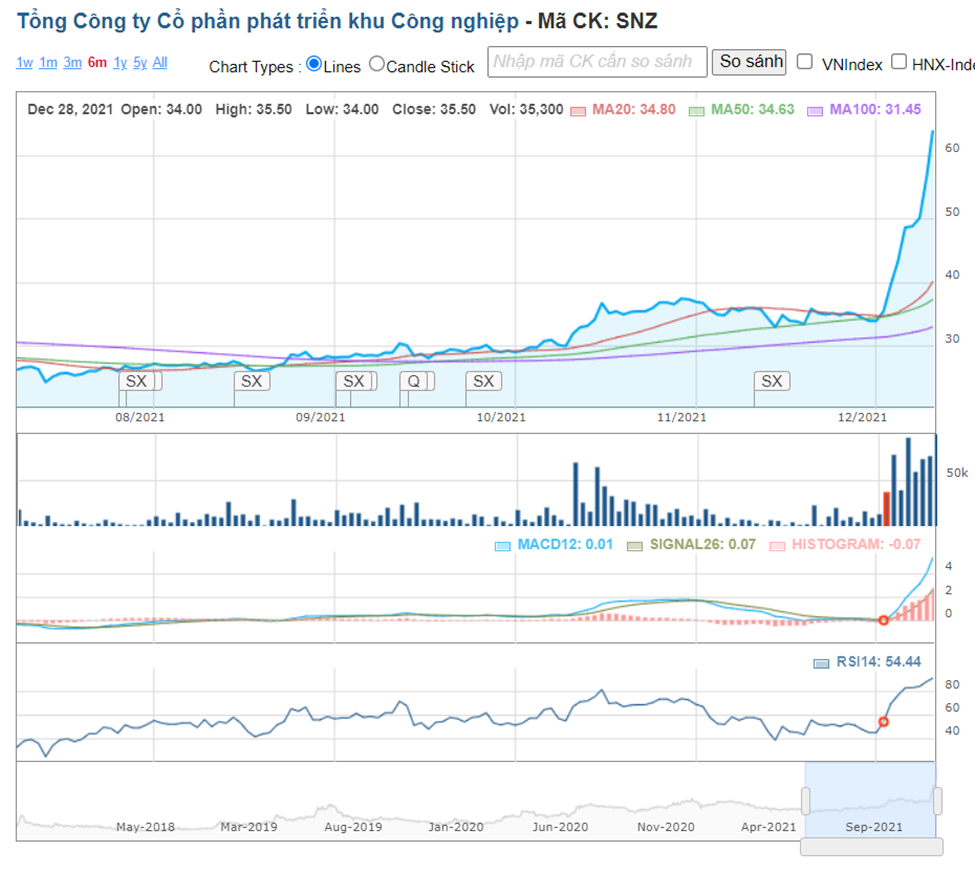Click the left handle of the range navigator
Viewport: 975px width, 873px height.
point(805,800)
